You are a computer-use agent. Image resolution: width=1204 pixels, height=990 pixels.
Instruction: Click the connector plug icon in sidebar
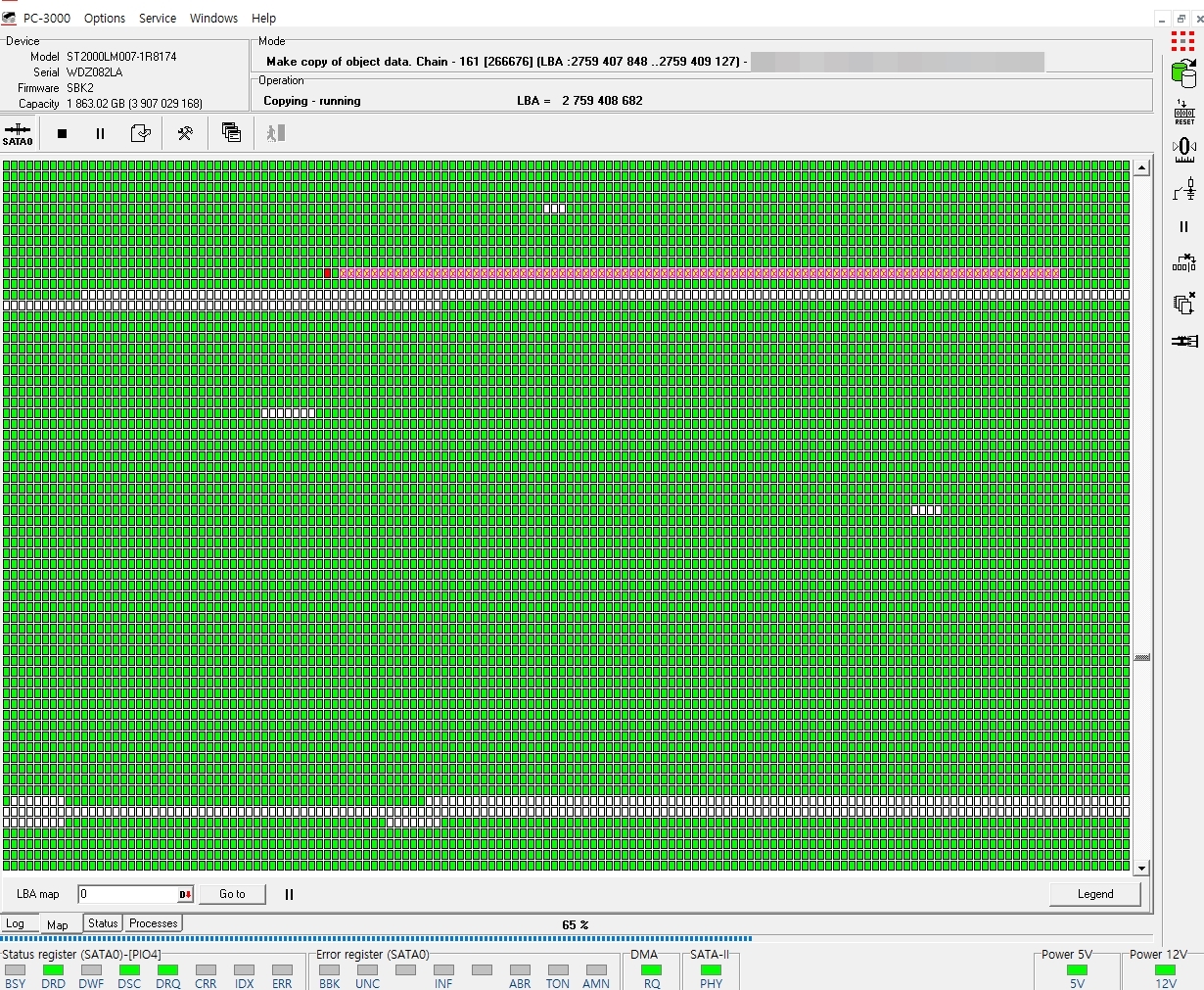[1184, 341]
